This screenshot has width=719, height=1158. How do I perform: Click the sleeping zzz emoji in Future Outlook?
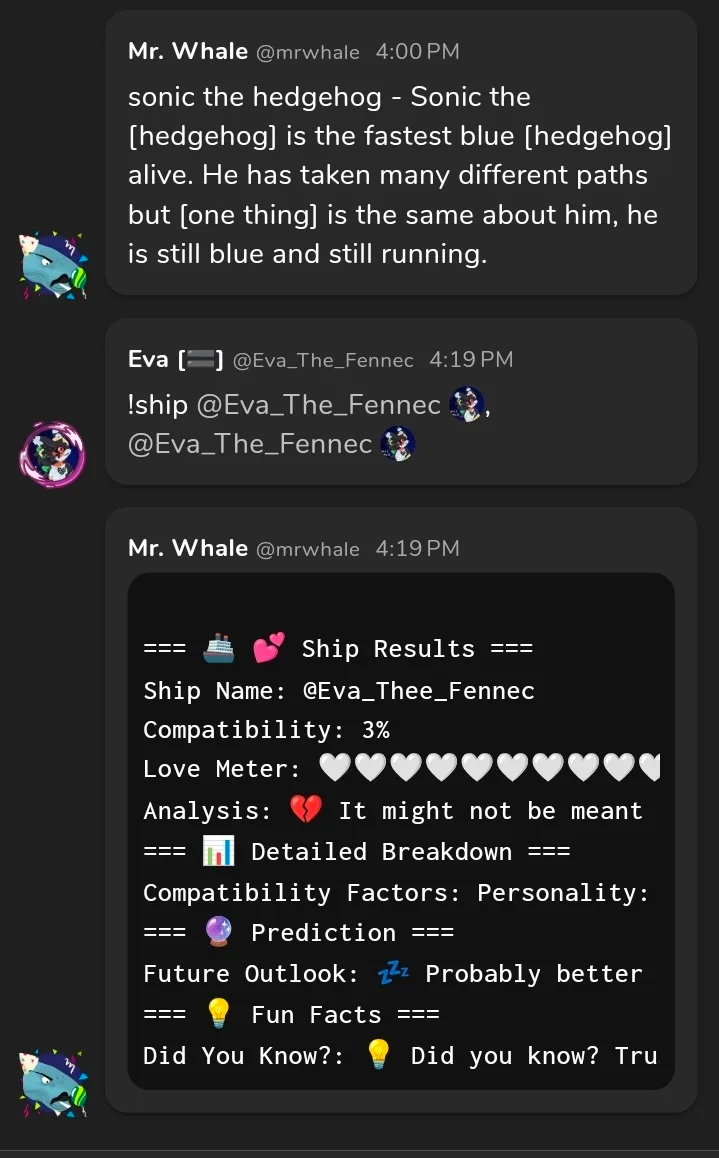point(392,974)
